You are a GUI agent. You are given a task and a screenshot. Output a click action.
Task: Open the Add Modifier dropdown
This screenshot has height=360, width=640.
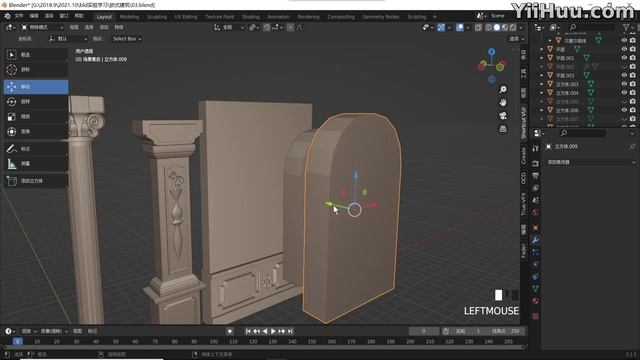point(591,162)
